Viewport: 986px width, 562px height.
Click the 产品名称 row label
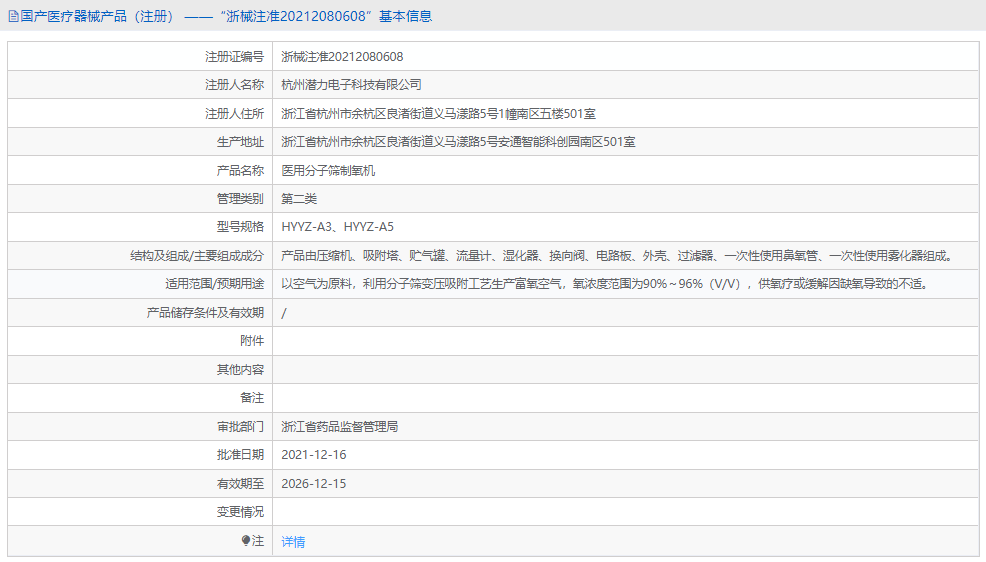coord(240,170)
